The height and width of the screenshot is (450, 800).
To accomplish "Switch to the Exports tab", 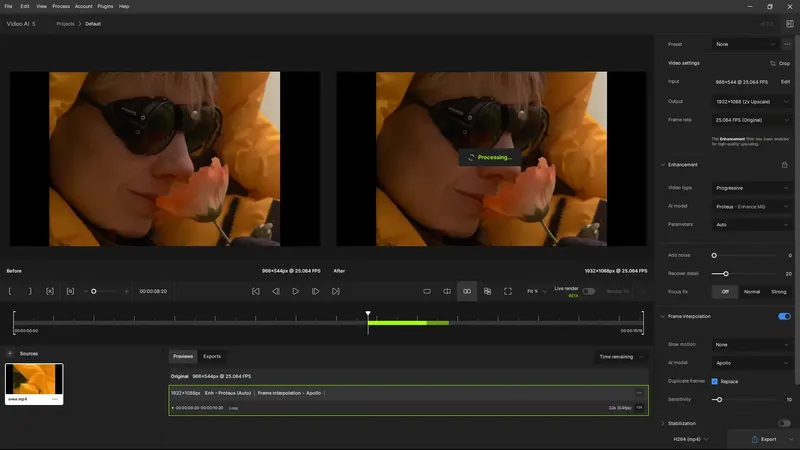I will 212,356.
